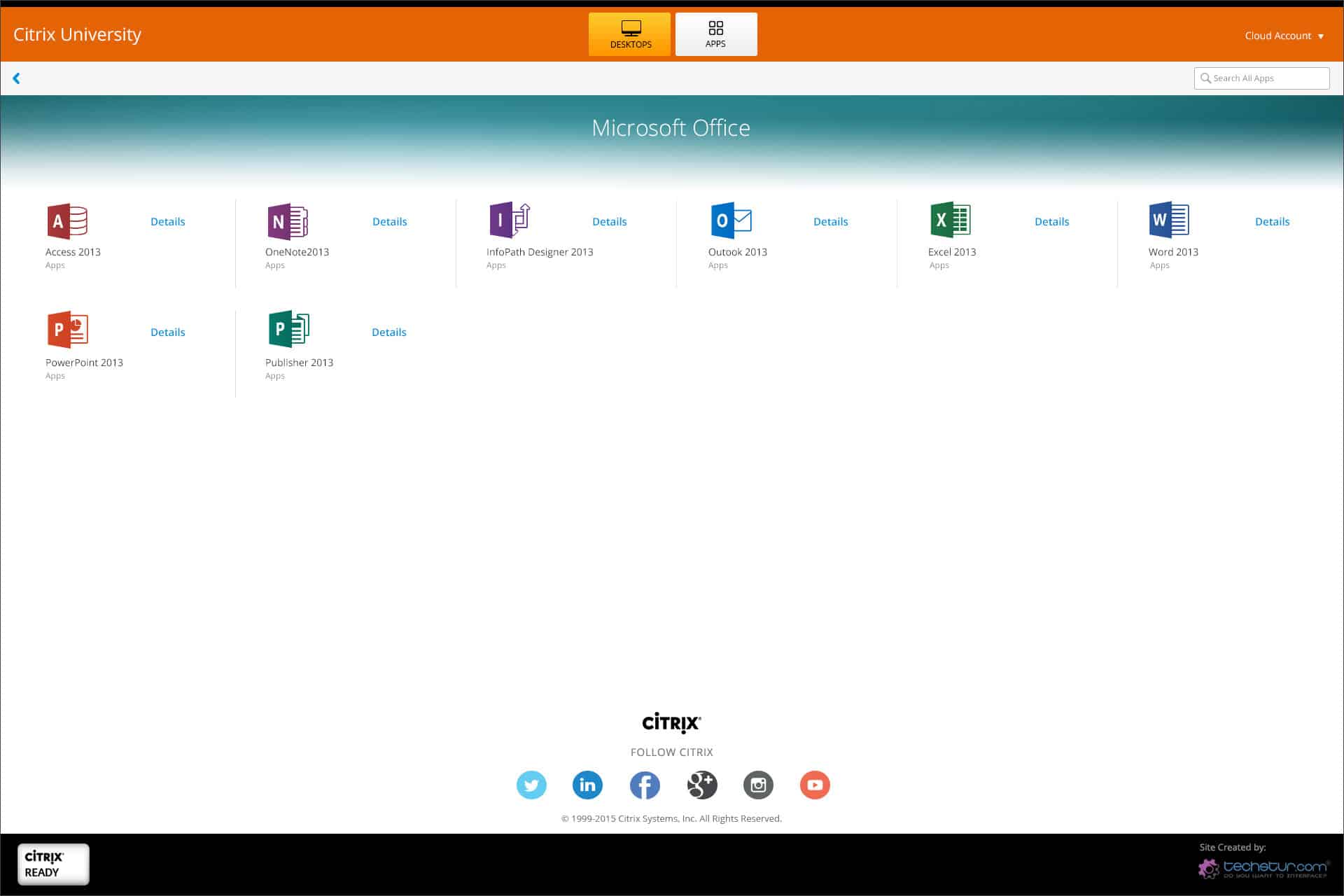Open Citrix LinkedIn page icon

tap(587, 785)
